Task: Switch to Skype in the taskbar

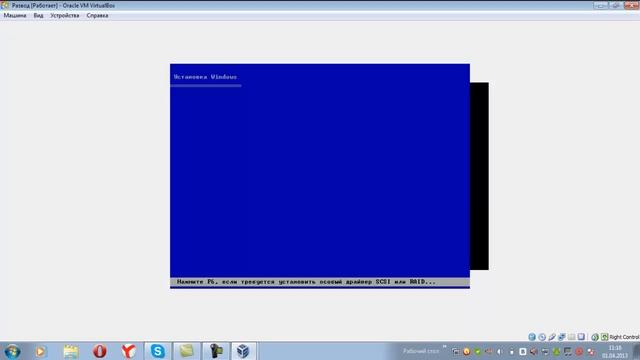Action: 158,351
